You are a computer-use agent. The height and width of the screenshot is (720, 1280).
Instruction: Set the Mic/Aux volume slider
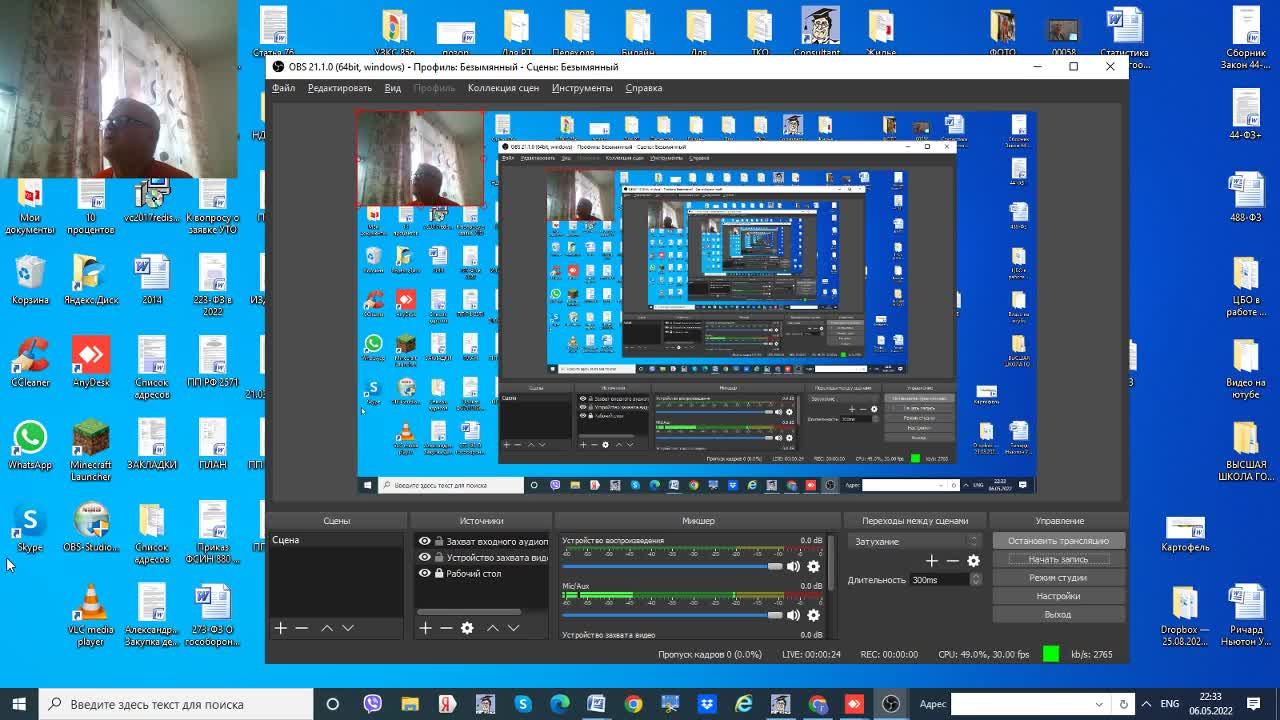tap(672, 614)
